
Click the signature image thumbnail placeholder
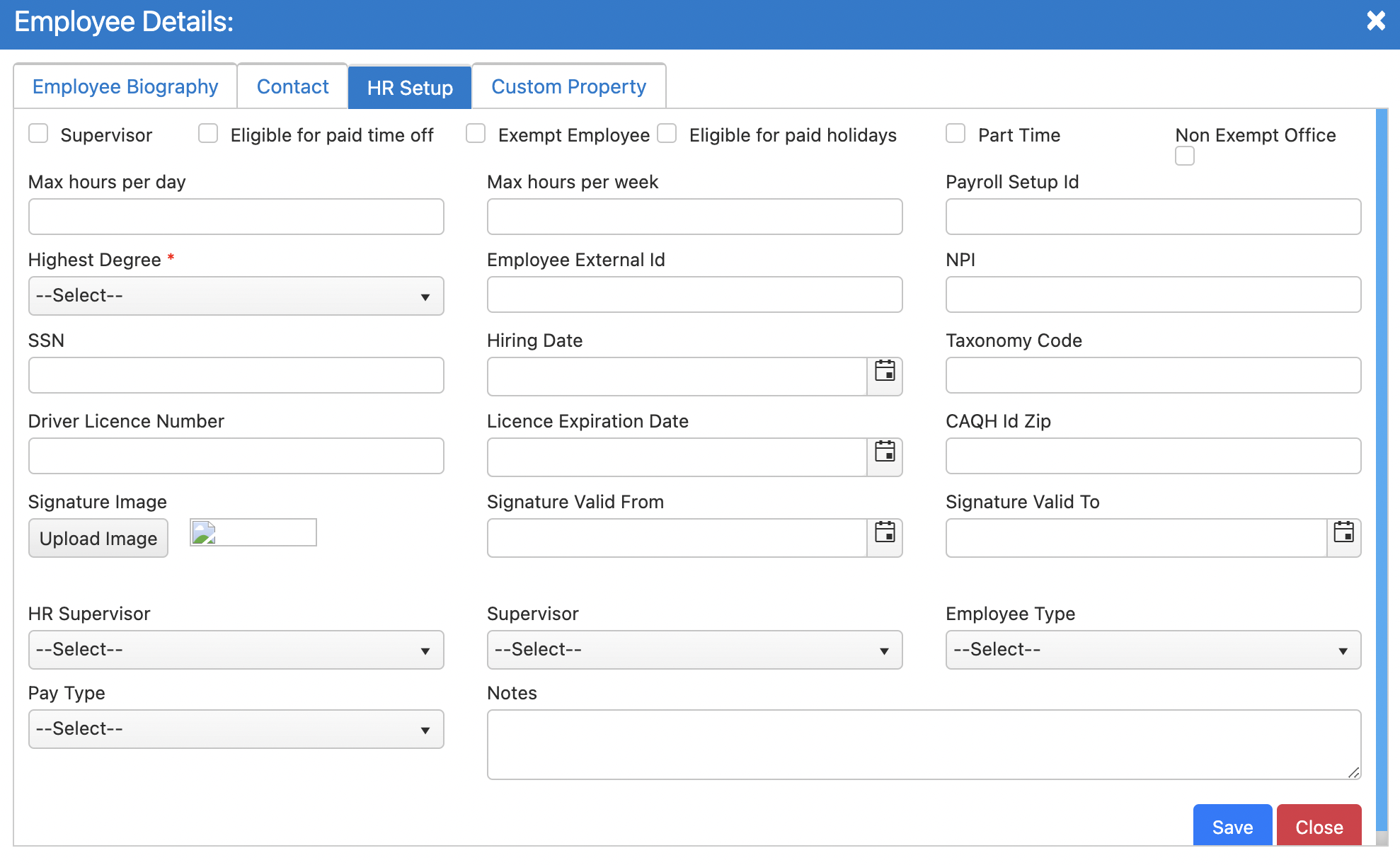(x=253, y=532)
